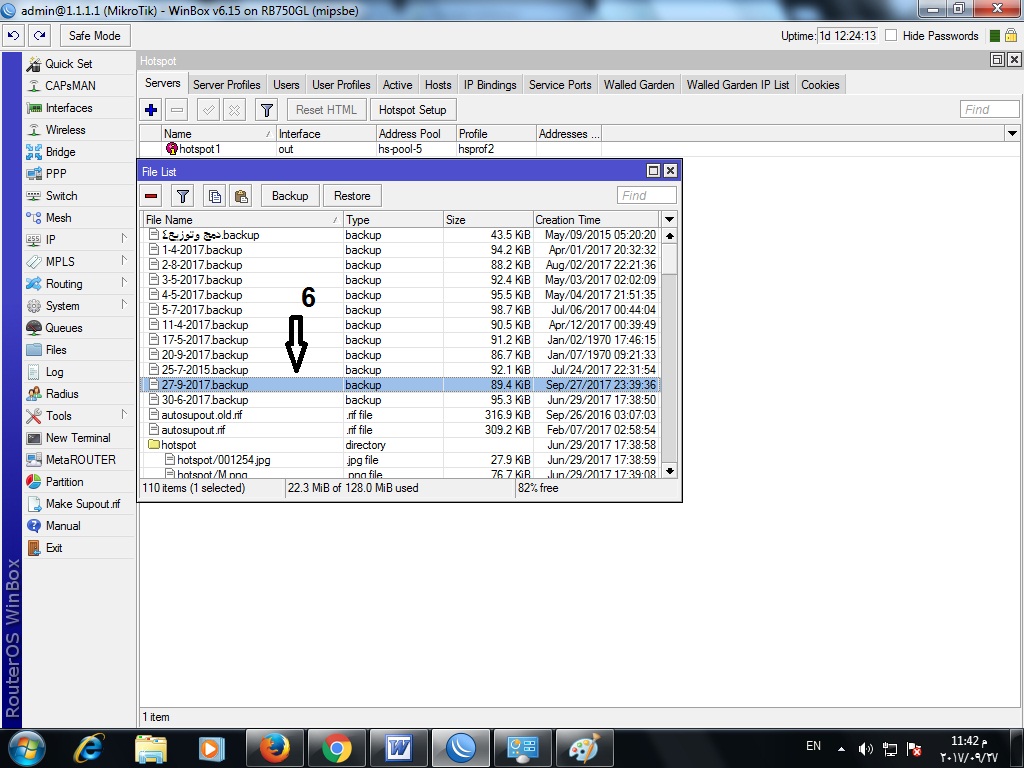Click the File List copy icon
Image resolution: width=1024 pixels, height=768 pixels.
pos(214,196)
